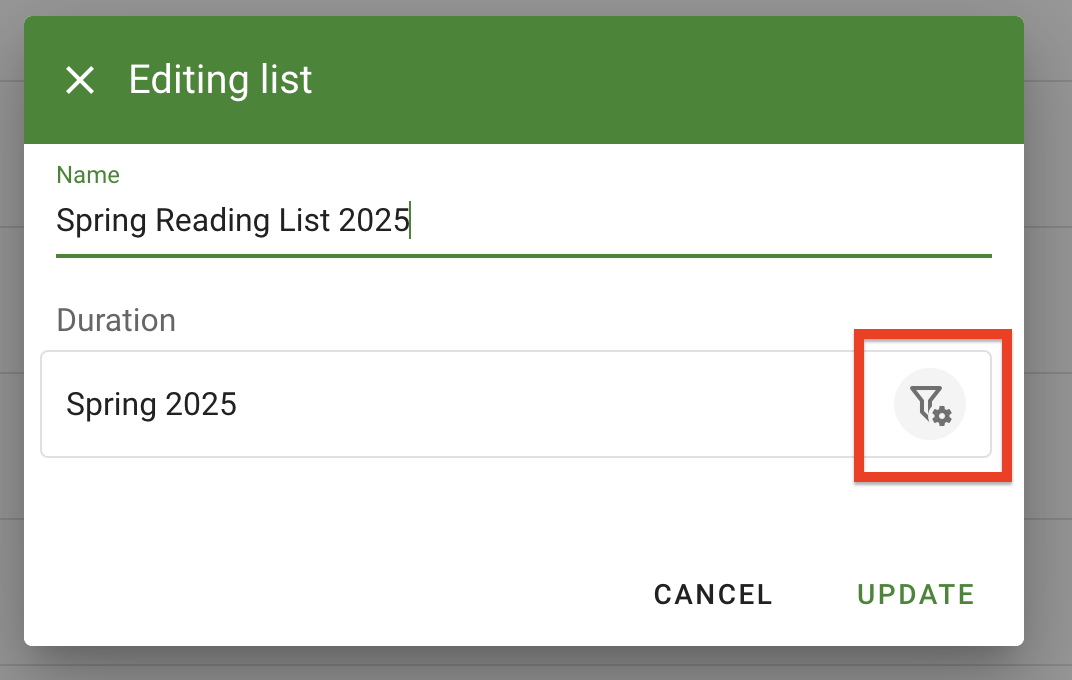Cancel editing the list
This screenshot has width=1072, height=680.
click(713, 594)
